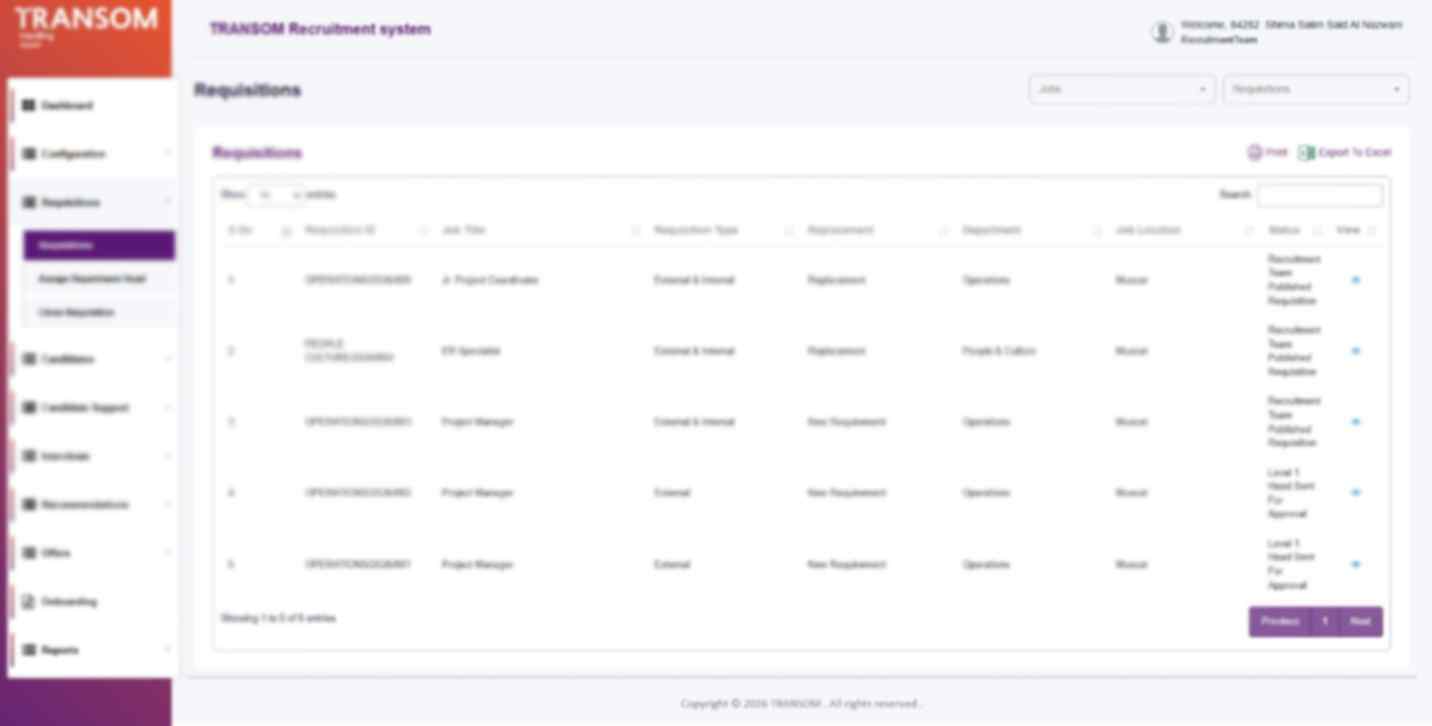Viewport: 1432px width, 726px height.
Task: Click the Next pagination button
Action: tap(1361, 622)
